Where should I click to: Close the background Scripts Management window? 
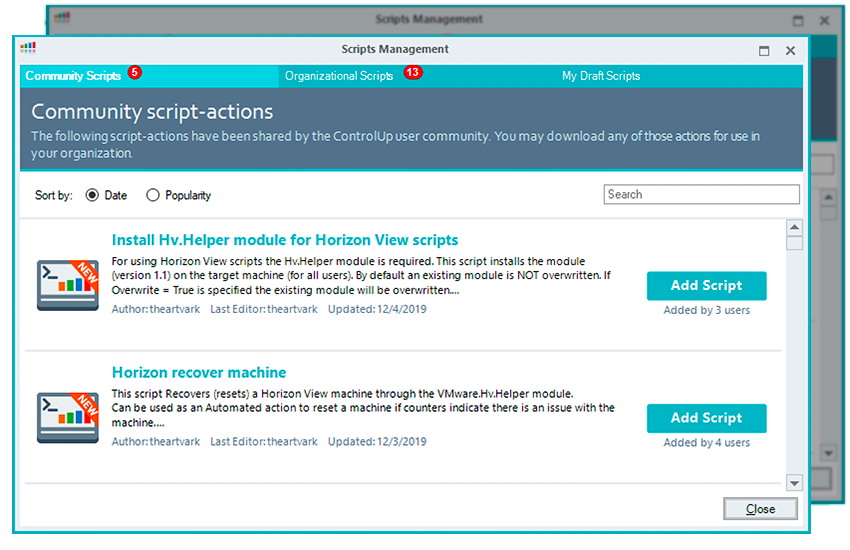tap(825, 21)
